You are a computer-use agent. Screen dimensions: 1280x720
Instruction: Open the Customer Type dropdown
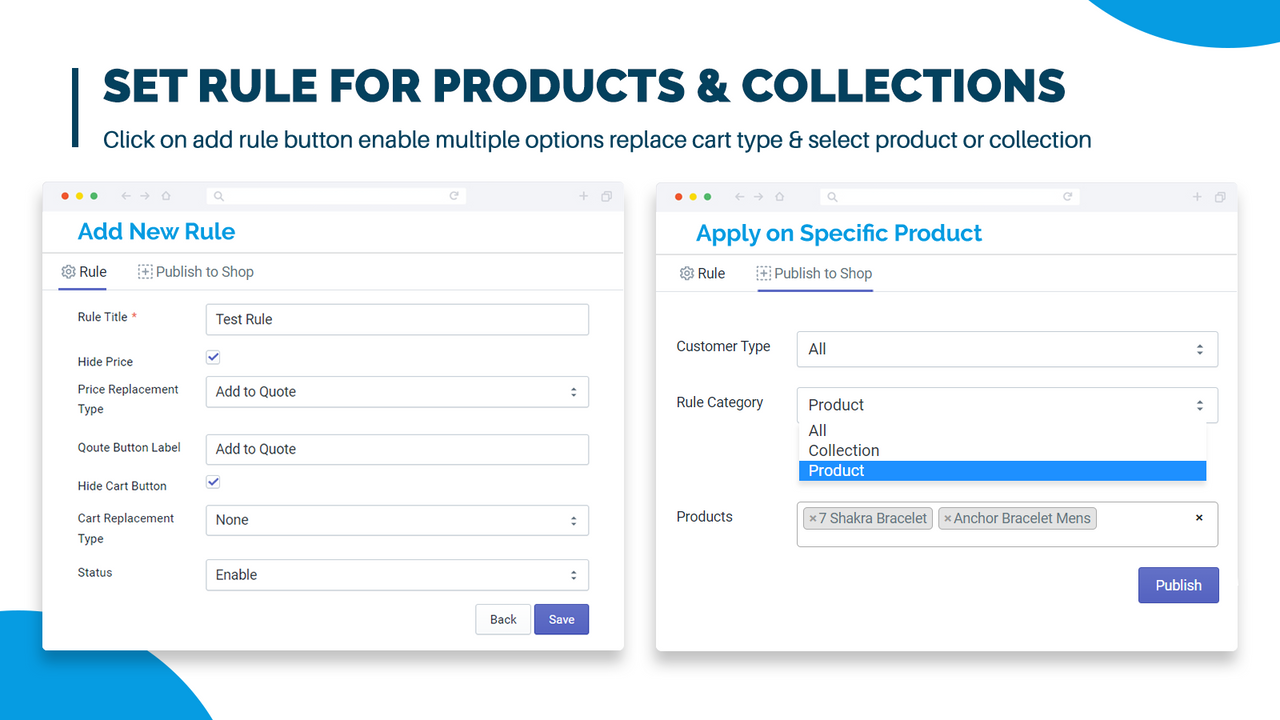[1007, 349]
